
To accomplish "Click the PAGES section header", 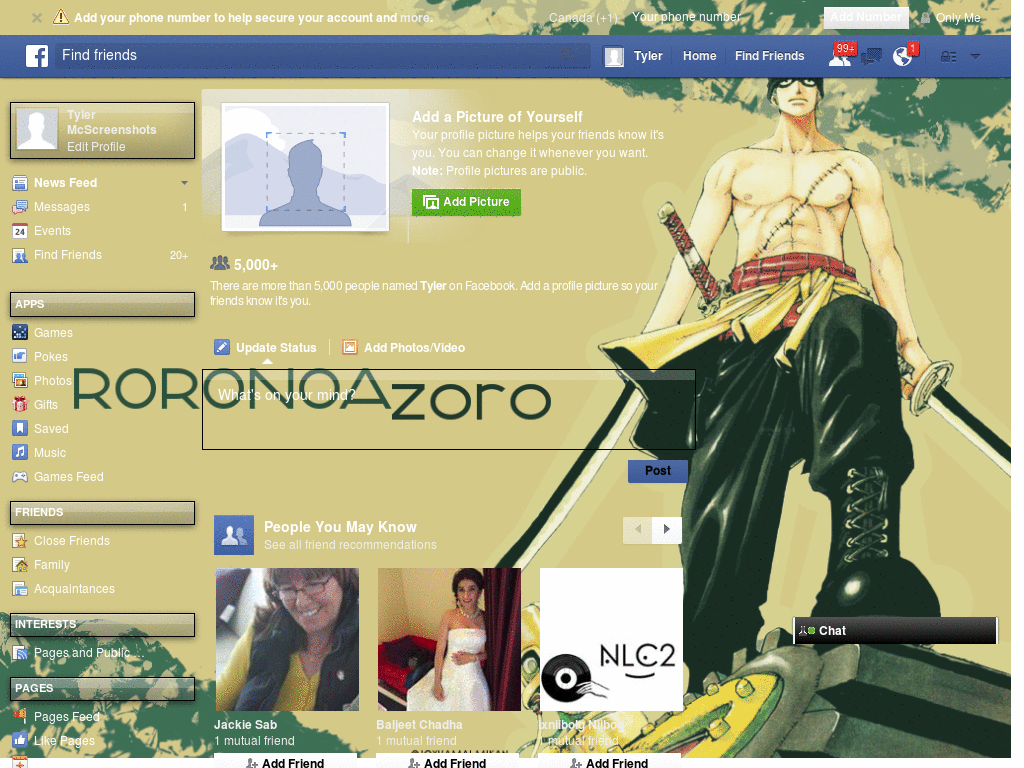I will tap(103, 689).
